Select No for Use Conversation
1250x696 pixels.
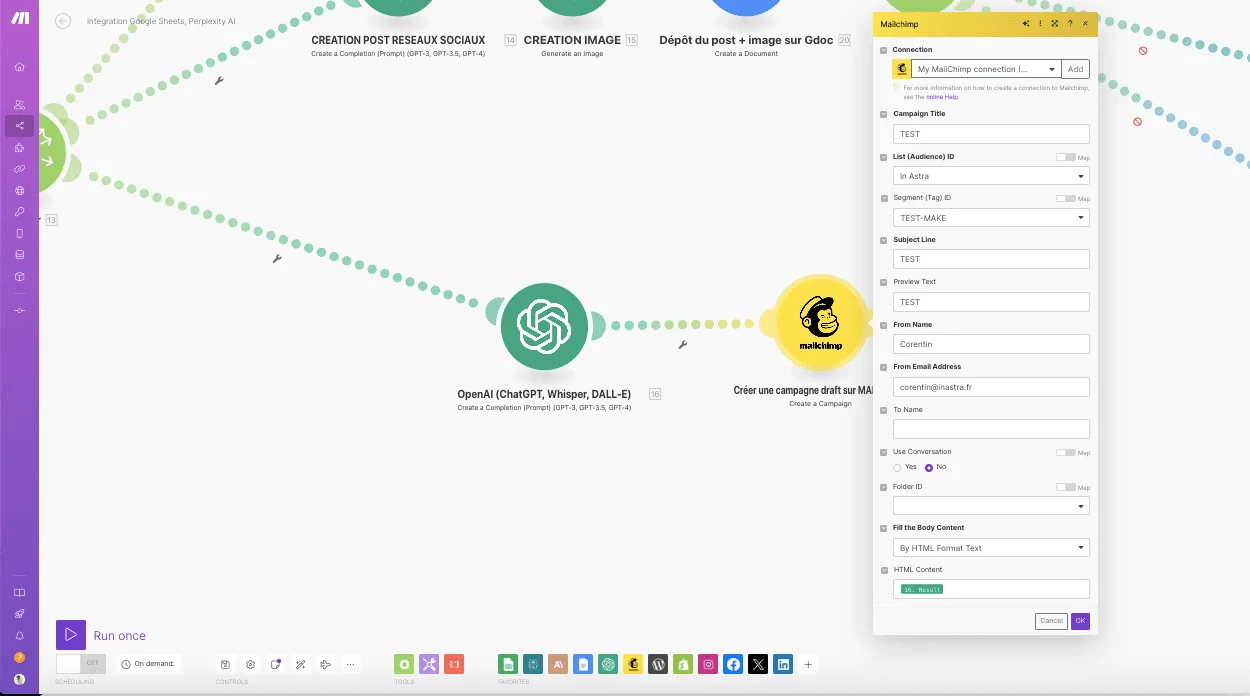tap(929, 467)
